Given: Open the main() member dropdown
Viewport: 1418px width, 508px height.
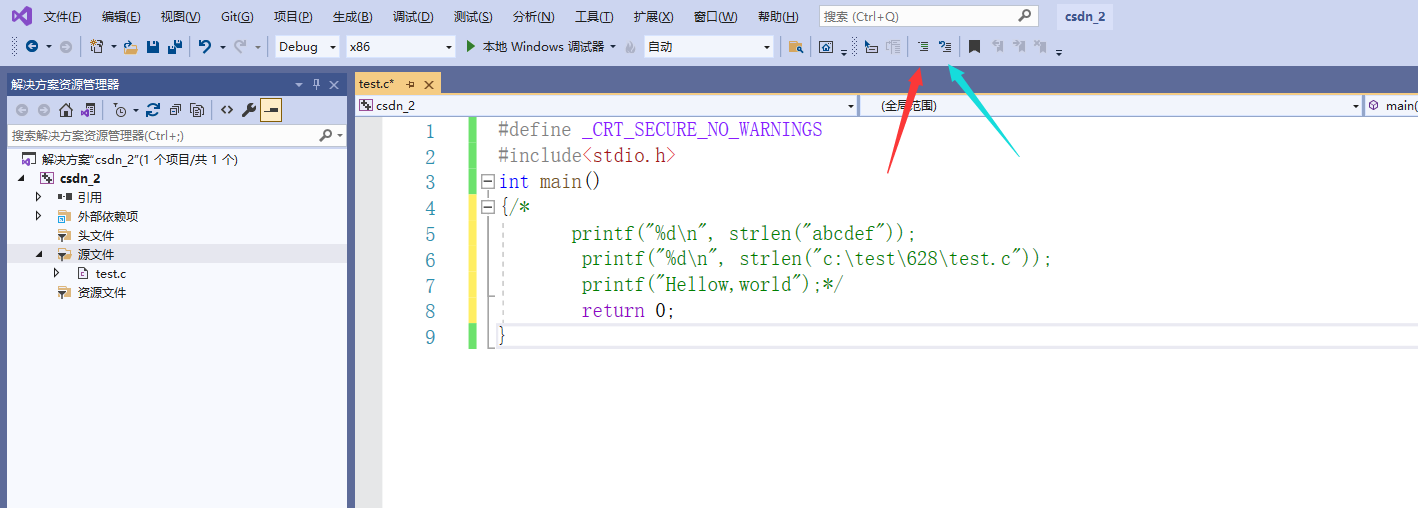Looking at the screenshot, I should coord(1391,105).
